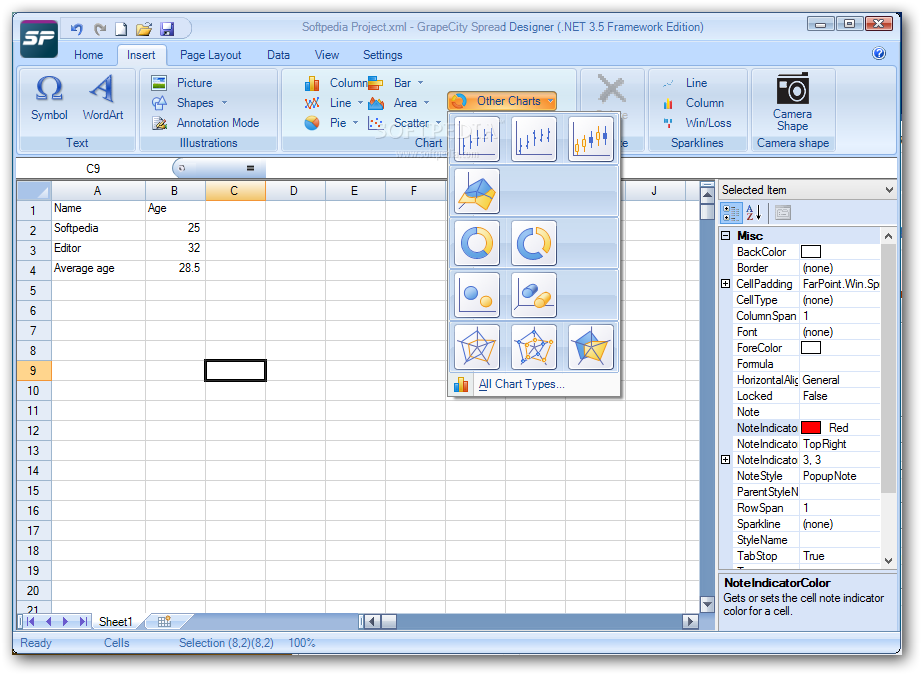Show properties in categorized view
The width and height of the screenshot is (922, 675).
coord(731,212)
